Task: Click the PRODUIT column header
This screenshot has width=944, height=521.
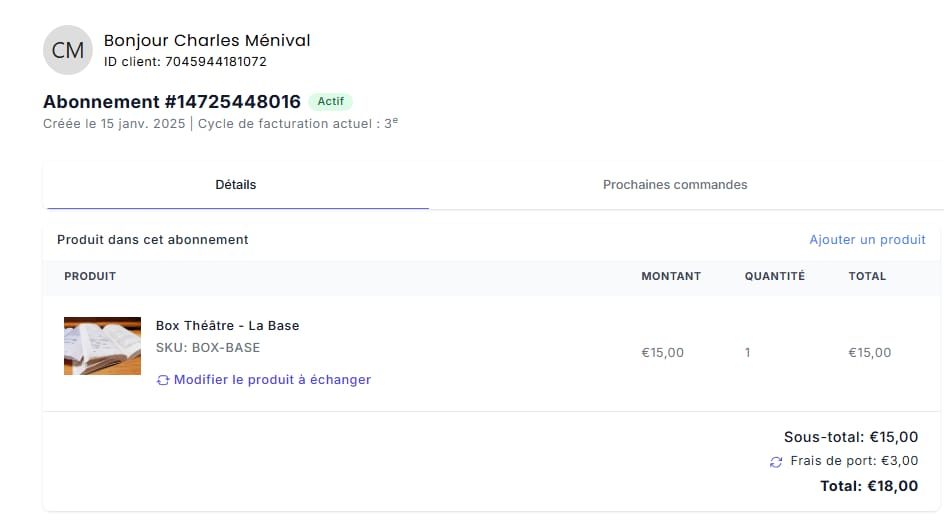Action: click(90, 276)
